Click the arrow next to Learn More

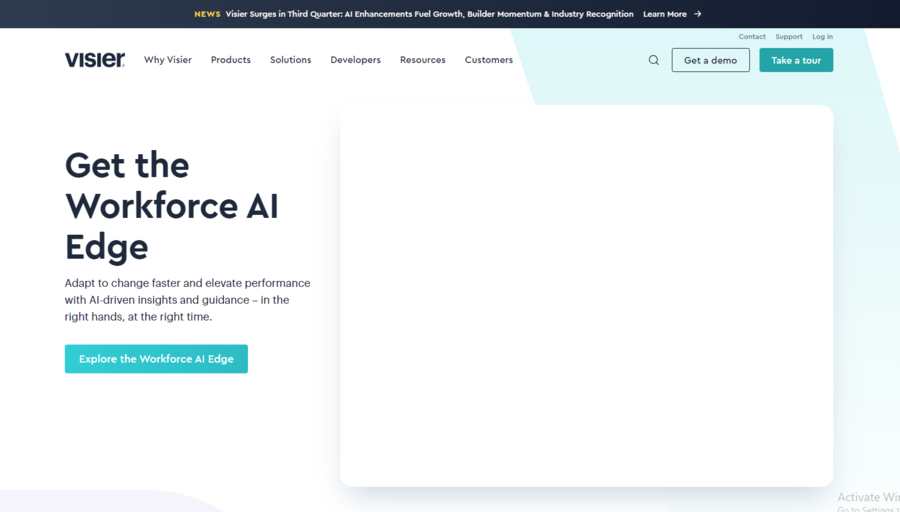tap(697, 14)
